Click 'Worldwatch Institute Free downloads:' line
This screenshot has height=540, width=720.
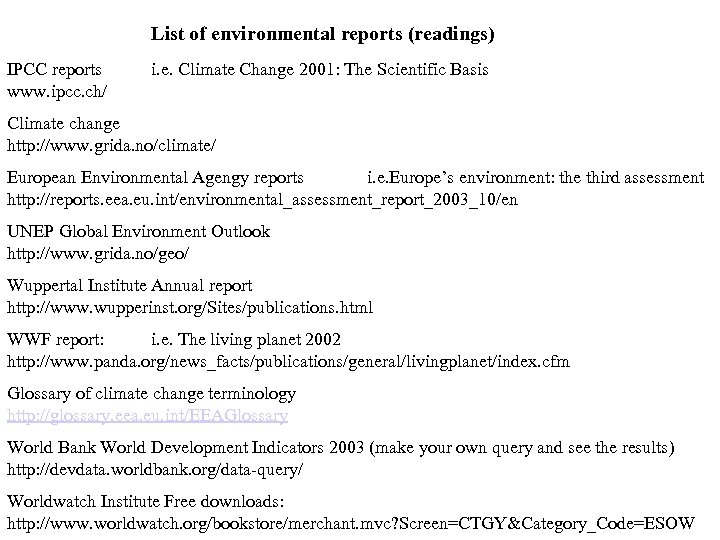pos(146,501)
